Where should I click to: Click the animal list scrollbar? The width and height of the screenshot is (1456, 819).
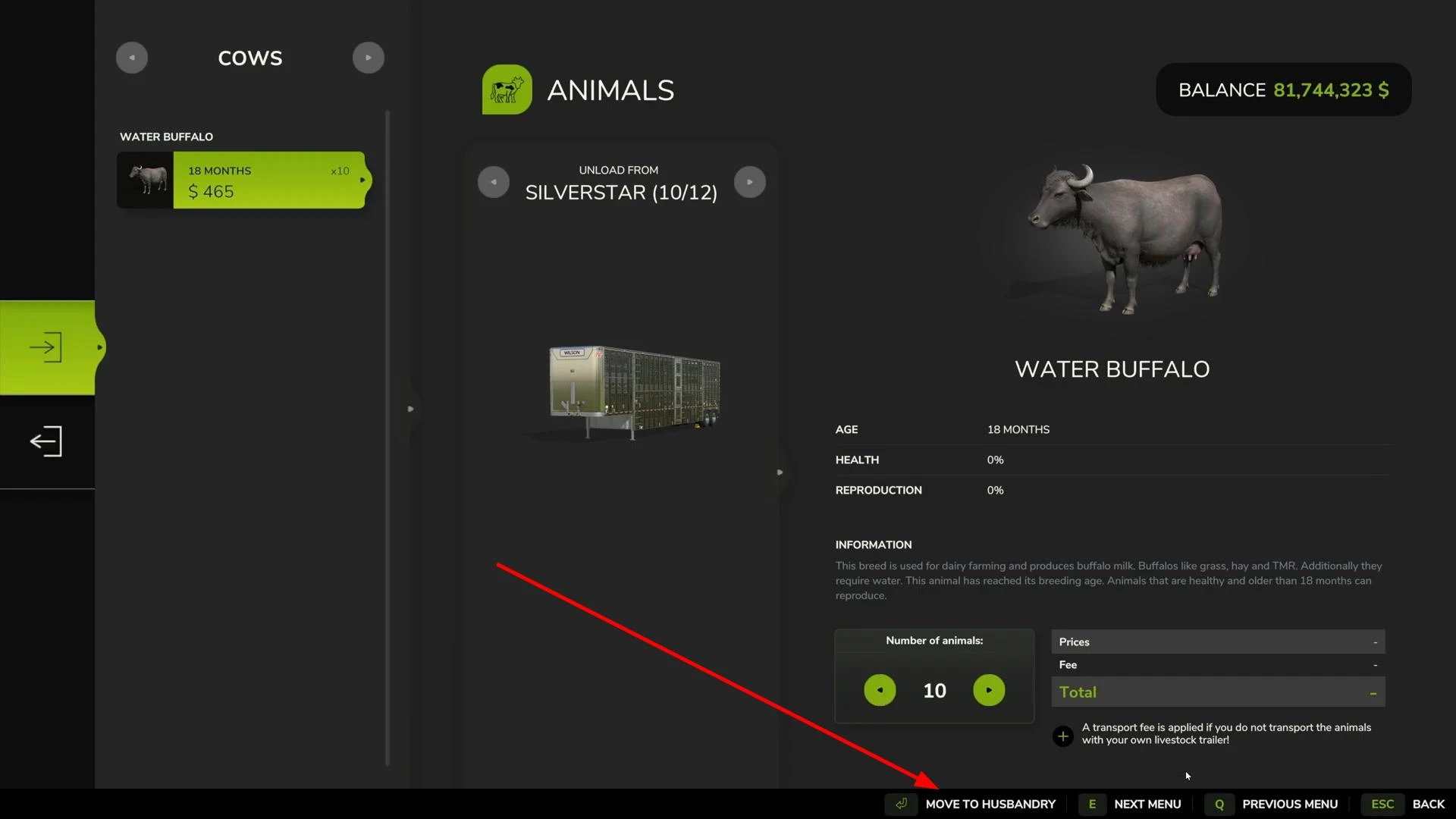pos(388,438)
